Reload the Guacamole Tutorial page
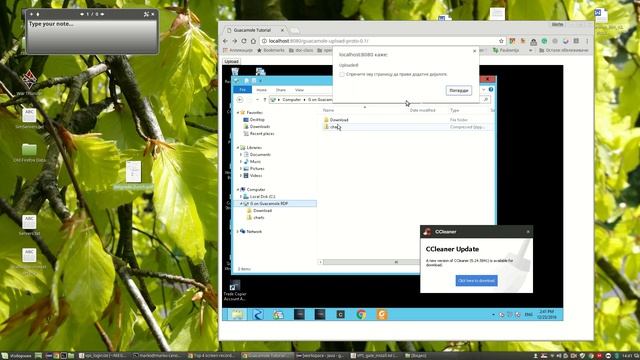The height and width of the screenshot is (360, 640). click(244, 41)
